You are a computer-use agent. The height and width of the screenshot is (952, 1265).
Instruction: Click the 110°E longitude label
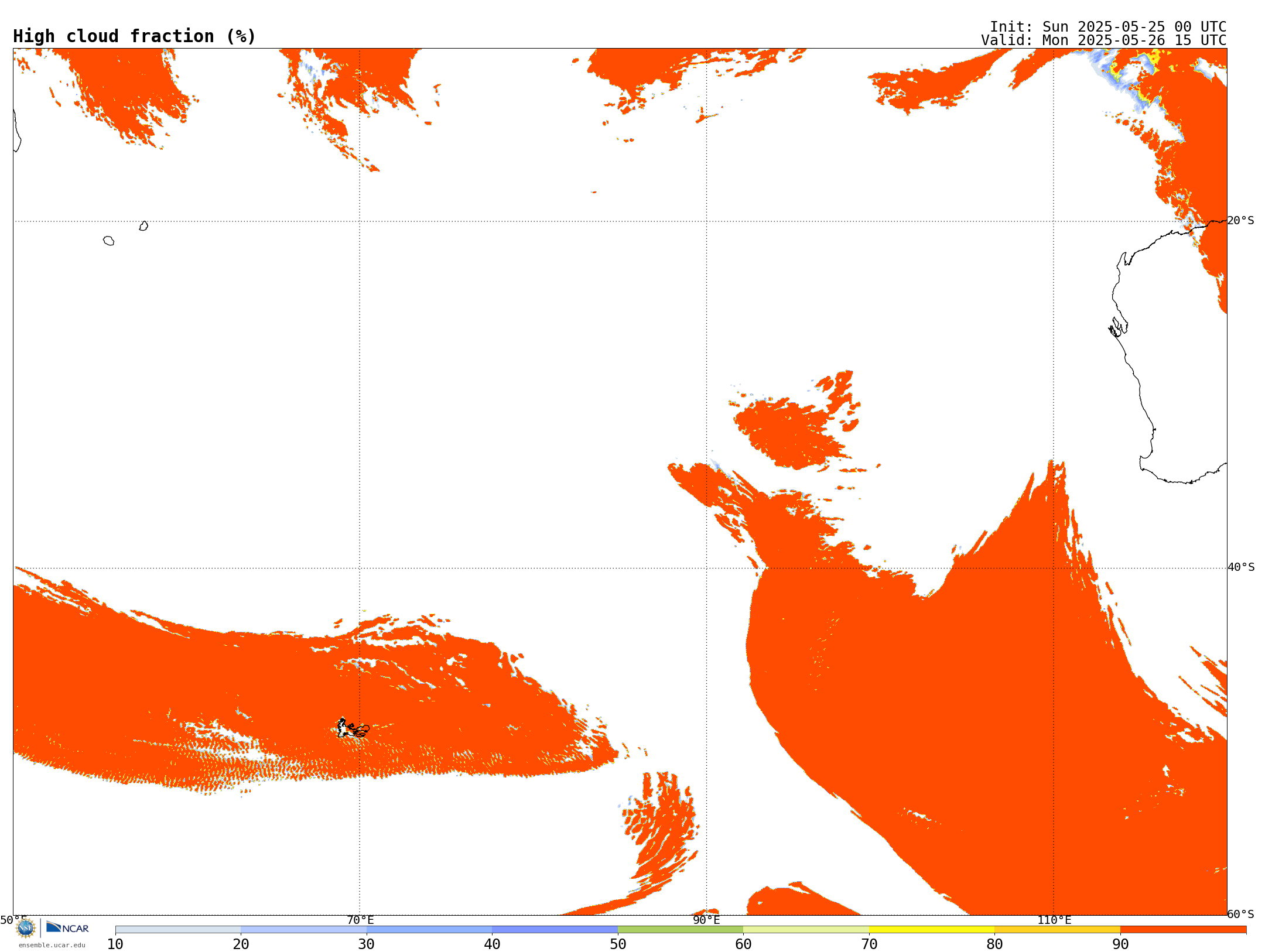click(x=1054, y=920)
